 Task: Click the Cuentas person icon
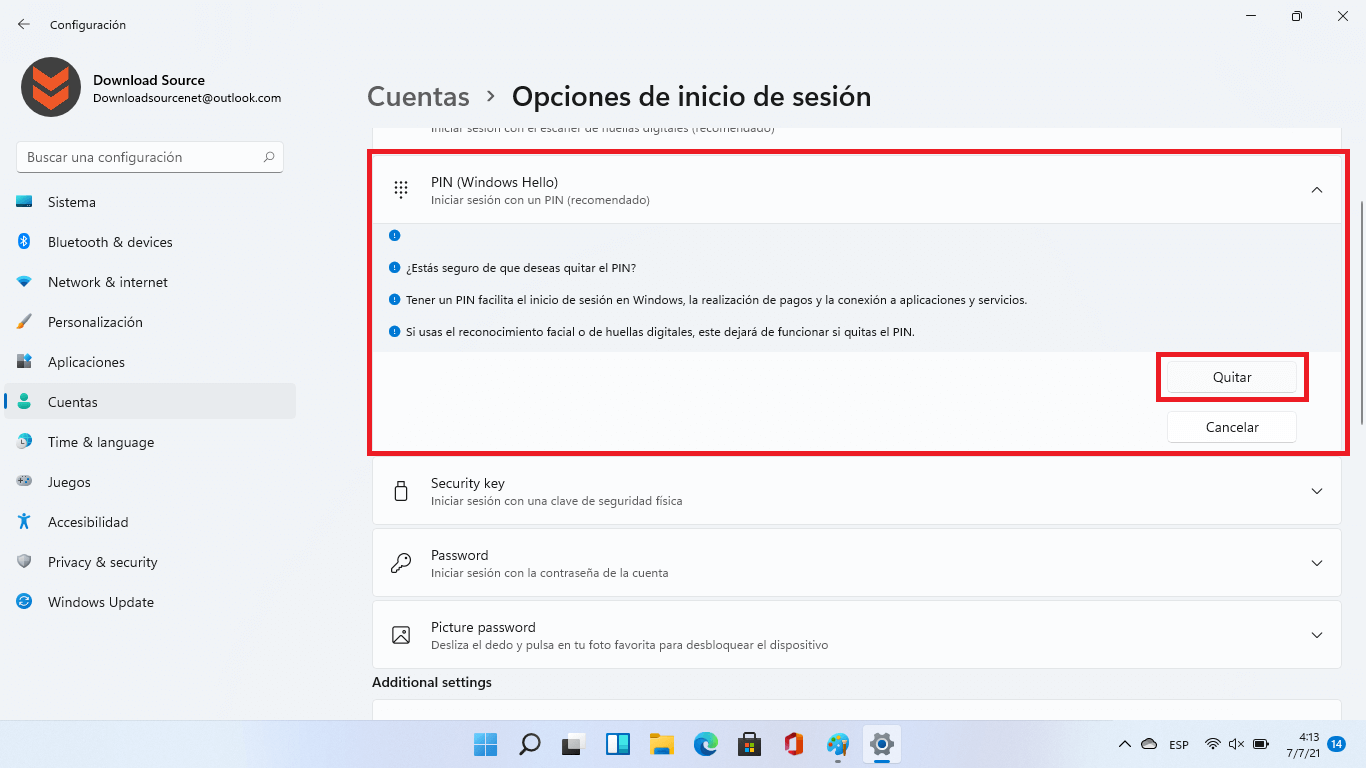click(x=24, y=402)
